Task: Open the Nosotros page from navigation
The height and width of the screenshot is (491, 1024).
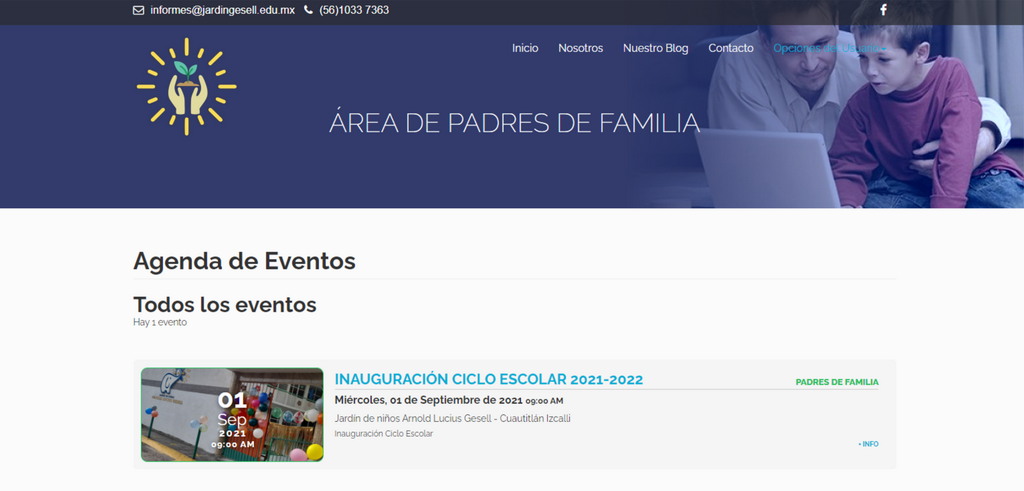Action: click(580, 48)
